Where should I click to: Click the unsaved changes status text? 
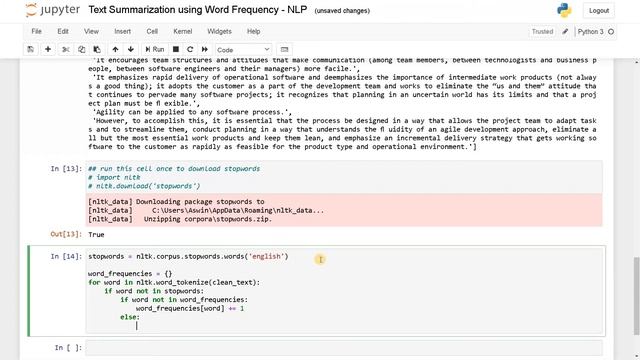[342, 11]
